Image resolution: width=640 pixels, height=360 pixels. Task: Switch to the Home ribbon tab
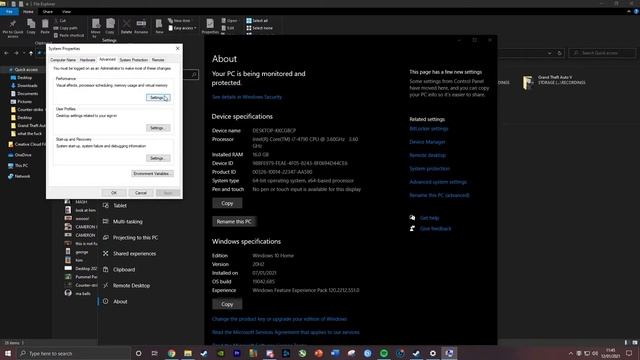coord(28,12)
